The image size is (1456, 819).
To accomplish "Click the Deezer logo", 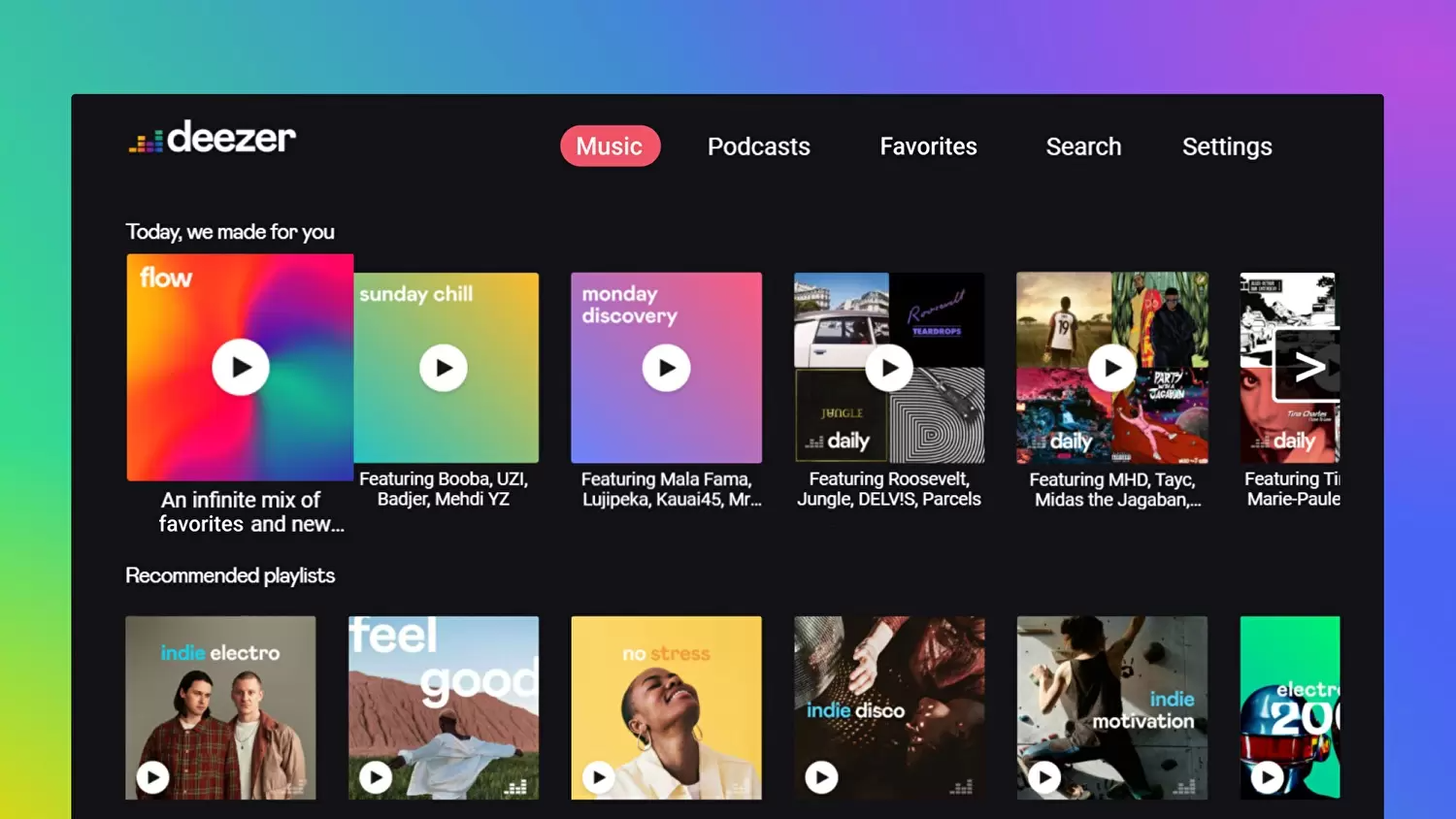I will [213, 138].
